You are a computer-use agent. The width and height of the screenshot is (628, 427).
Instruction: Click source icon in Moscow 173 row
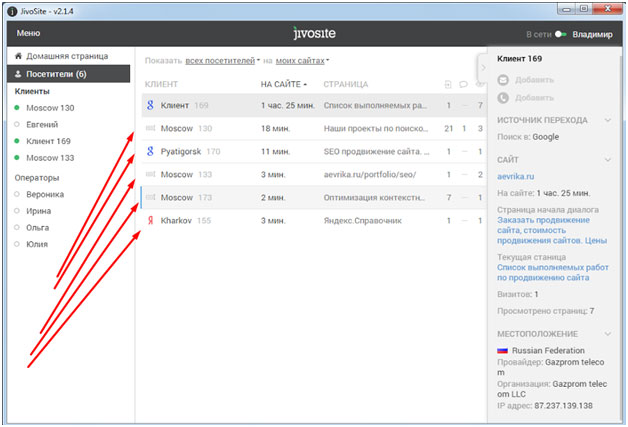tap(150, 197)
